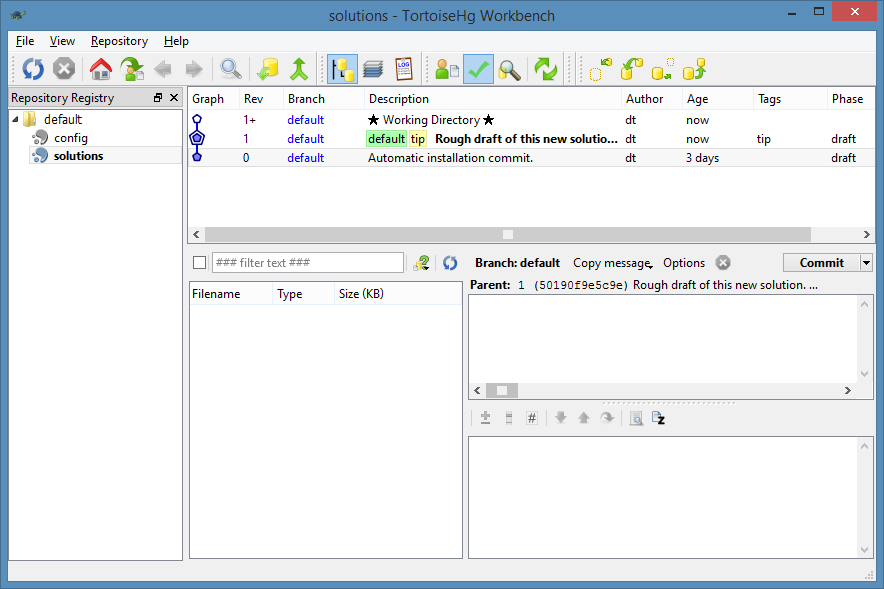Click the revision graph horizontal scrollbar thumb
The height and width of the screenshot is (589, 884).
[x=508, y=234]
